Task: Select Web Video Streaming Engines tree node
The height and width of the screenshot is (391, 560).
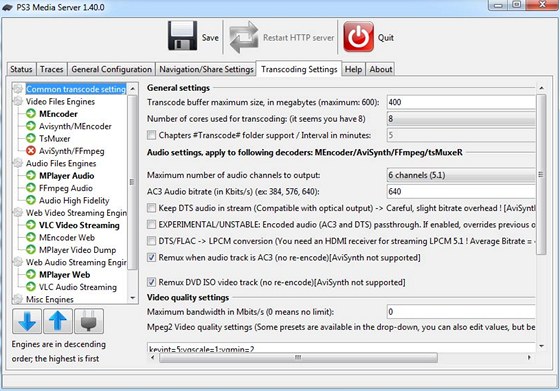Action: (76, 213)
